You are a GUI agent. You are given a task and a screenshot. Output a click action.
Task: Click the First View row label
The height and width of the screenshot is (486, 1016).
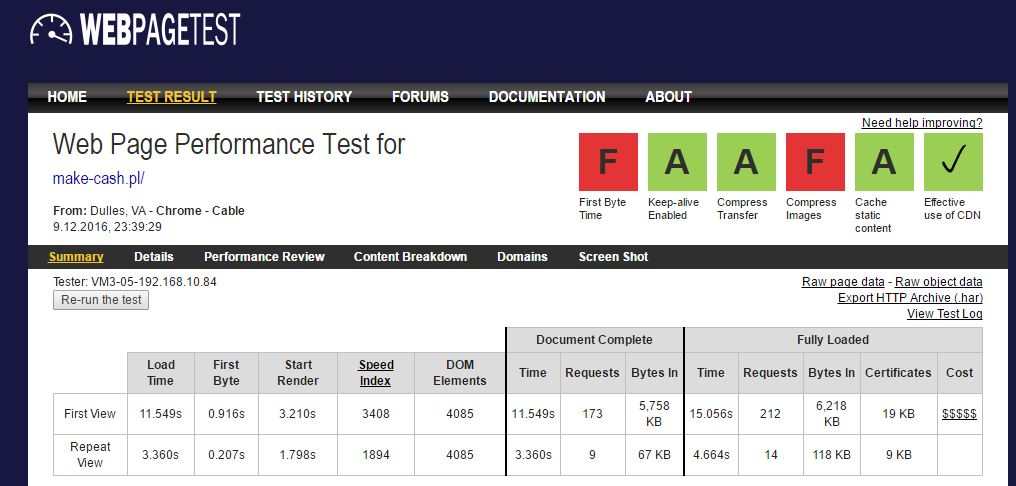[x=90, y=414]
